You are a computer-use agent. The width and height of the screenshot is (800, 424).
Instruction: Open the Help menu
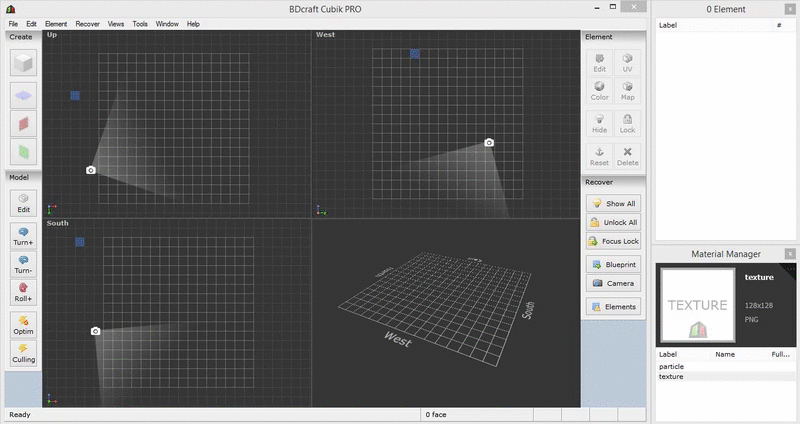click(193, 24)
